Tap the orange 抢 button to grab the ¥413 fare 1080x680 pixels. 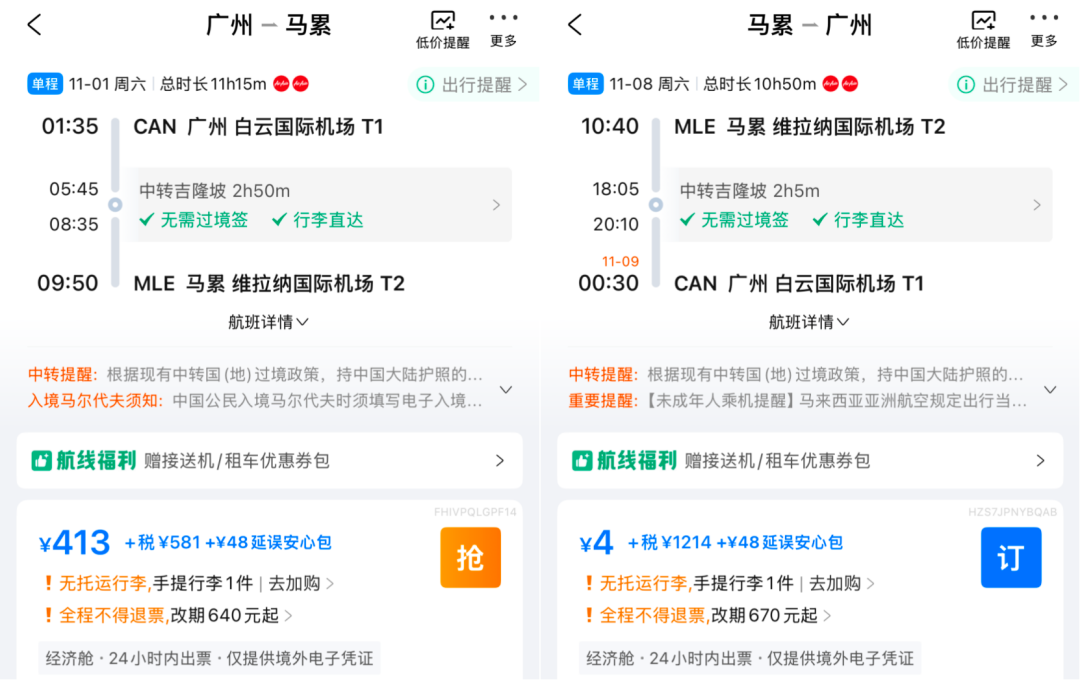tap(470, 557)
